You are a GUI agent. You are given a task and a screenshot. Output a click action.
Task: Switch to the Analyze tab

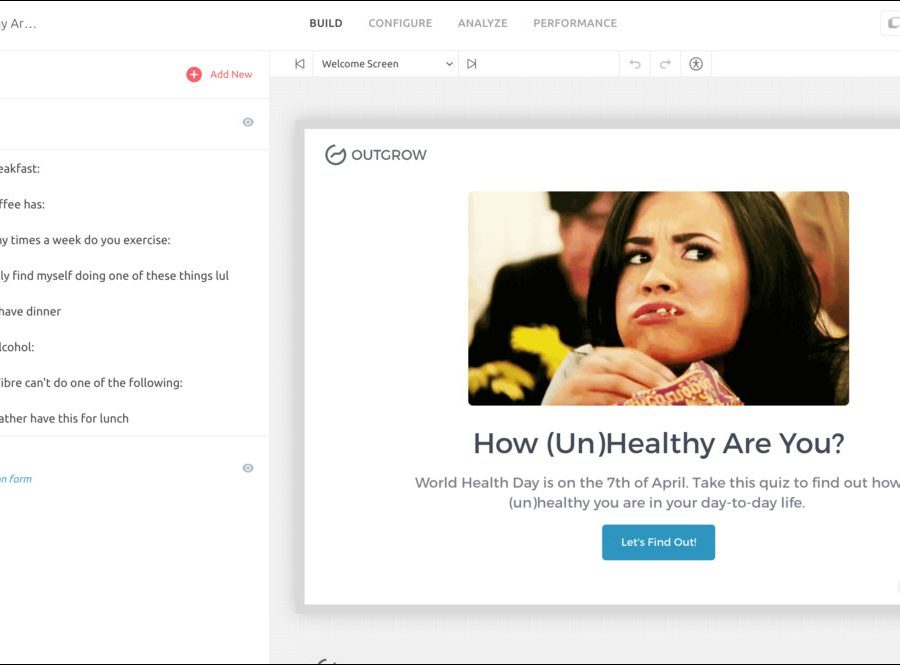482,23
